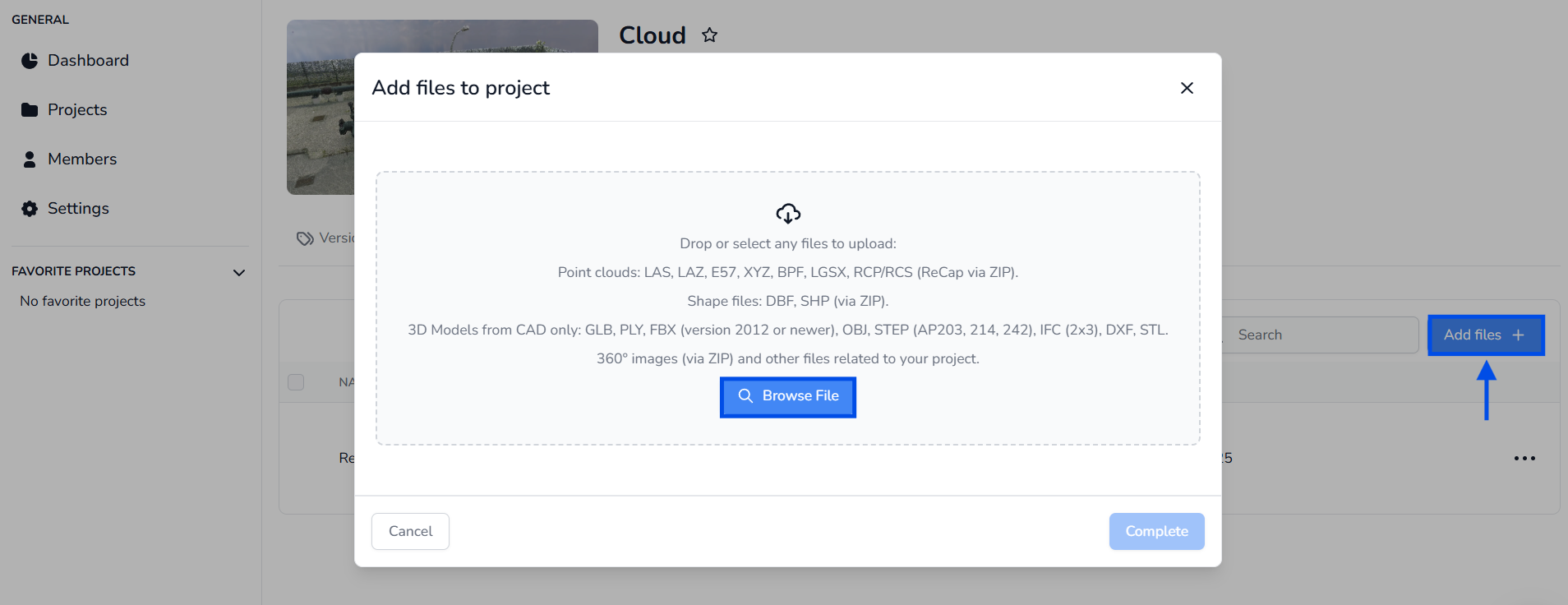The image size is (1568, 605).
Task: Click the Projects folder icon
Action: coord(30,110)
